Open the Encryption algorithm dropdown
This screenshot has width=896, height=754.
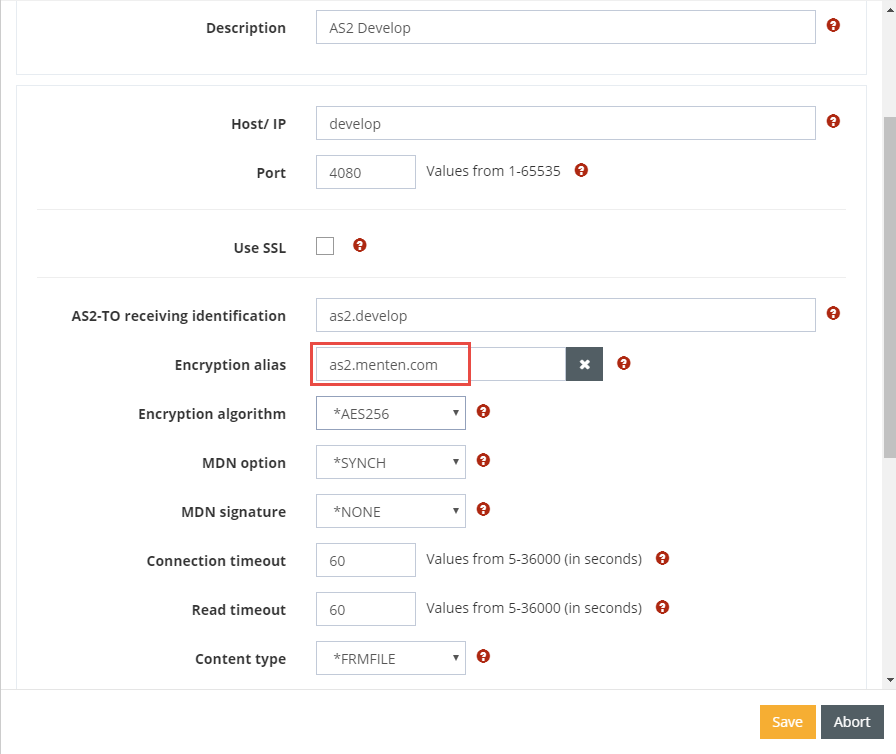[391, 413]
